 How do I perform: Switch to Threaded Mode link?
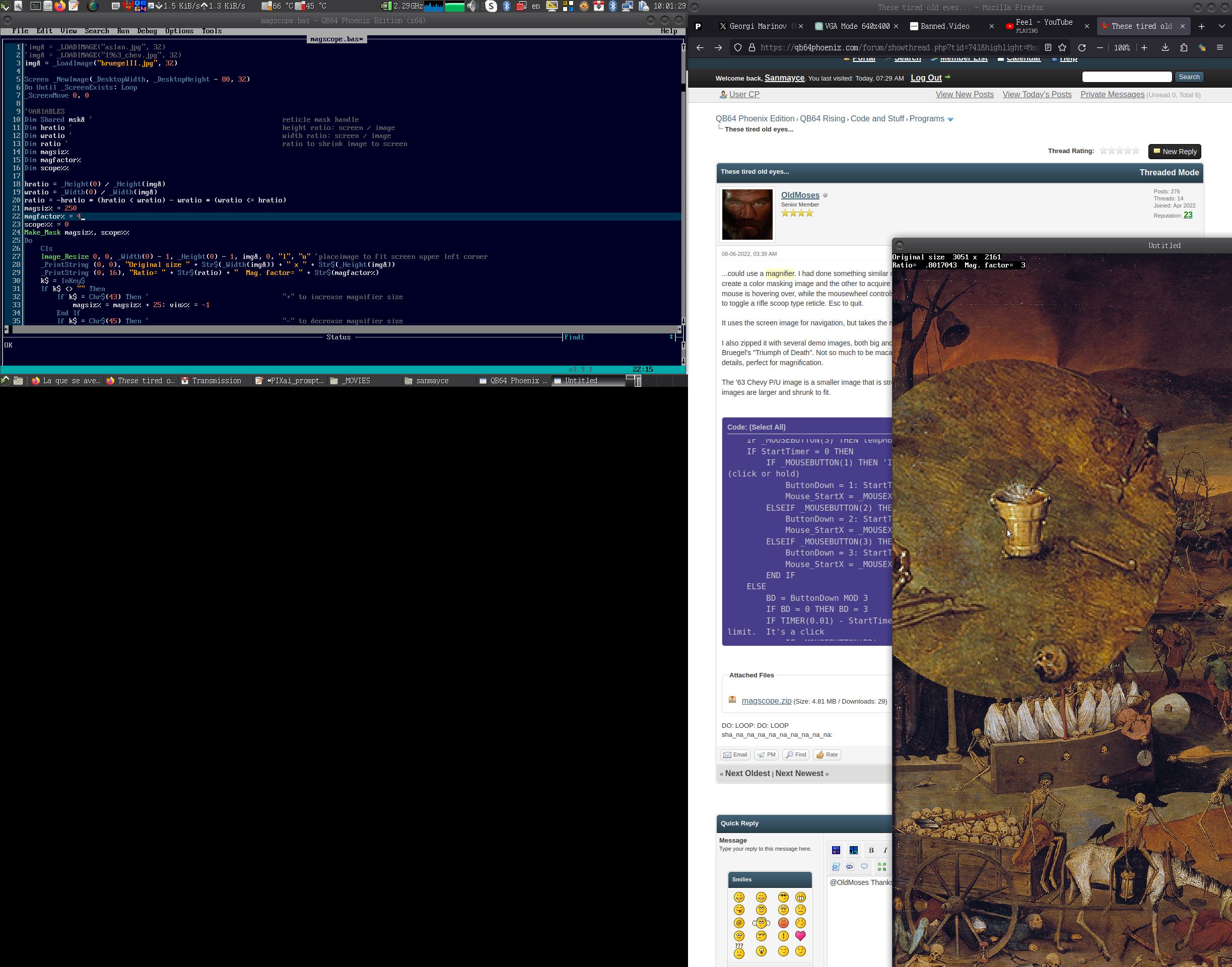click(x=1169, y=173)
